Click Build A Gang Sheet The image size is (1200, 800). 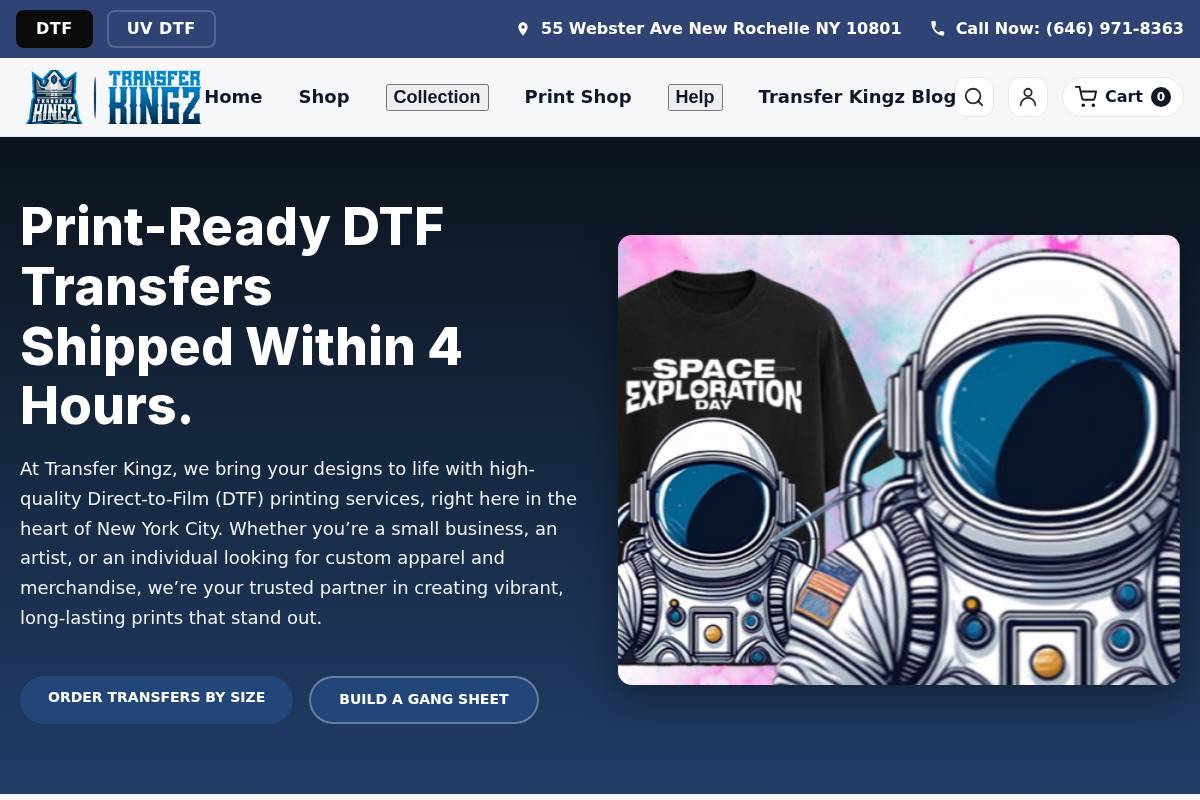[424, 699]
